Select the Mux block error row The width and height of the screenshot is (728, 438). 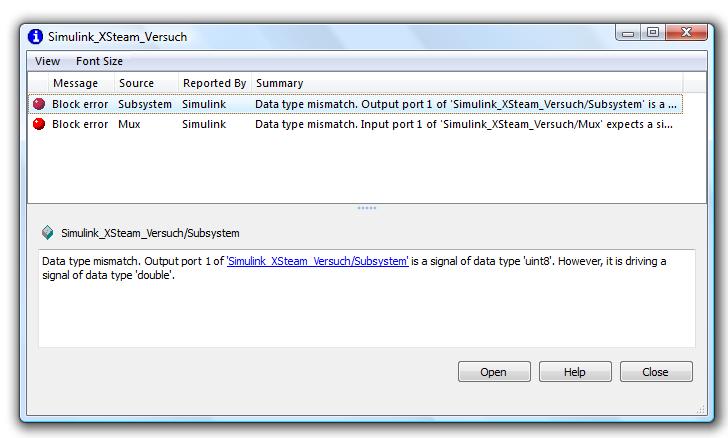(x=400, y=125)
